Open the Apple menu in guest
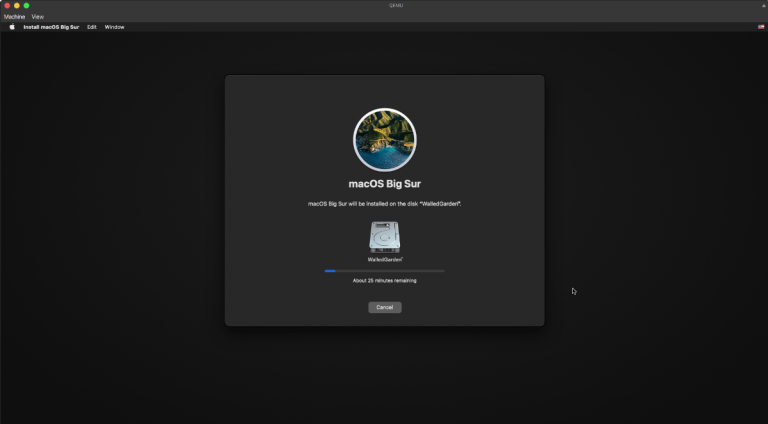Screen dimensions: 768x424 click(x=12, y=27)
